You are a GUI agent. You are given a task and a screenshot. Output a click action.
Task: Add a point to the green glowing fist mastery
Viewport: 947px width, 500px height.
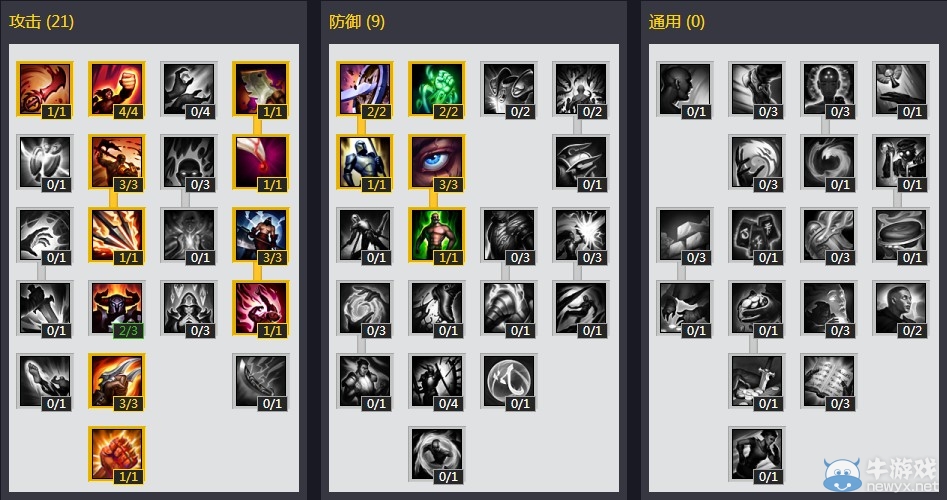437,89
